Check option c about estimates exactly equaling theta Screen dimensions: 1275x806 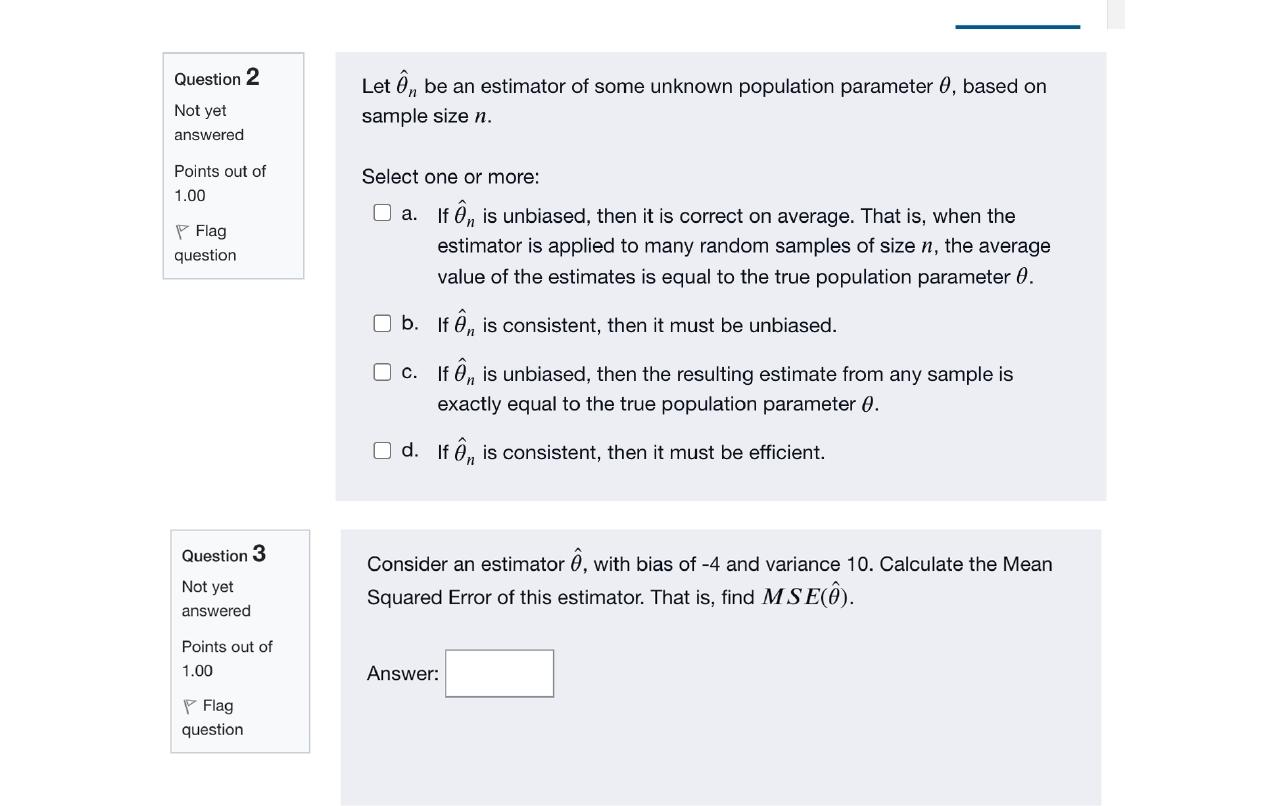click(x=382, y=371)
